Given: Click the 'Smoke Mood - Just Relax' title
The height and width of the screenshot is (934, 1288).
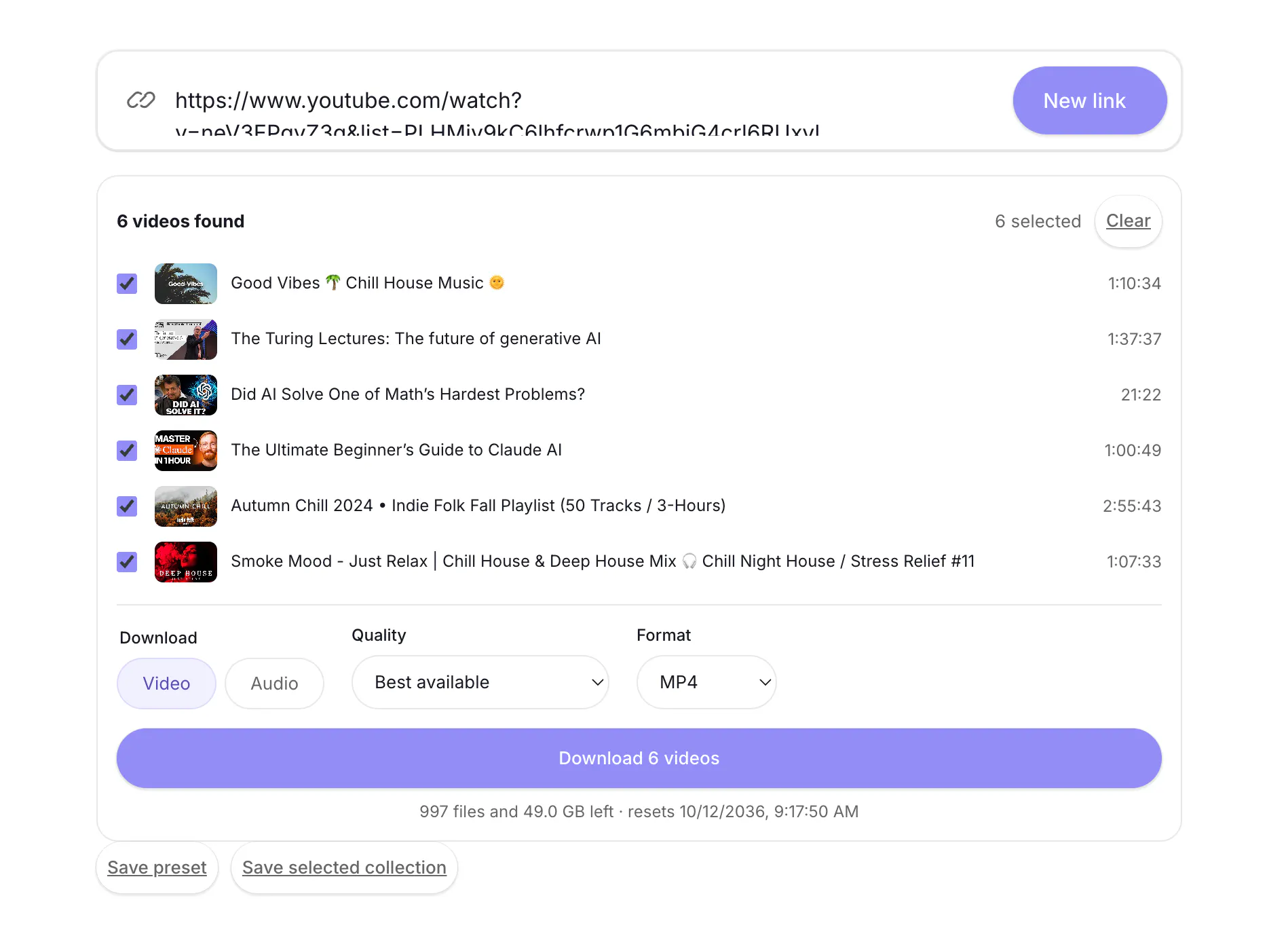Looking at the screenshot, I should pos(603,561).
